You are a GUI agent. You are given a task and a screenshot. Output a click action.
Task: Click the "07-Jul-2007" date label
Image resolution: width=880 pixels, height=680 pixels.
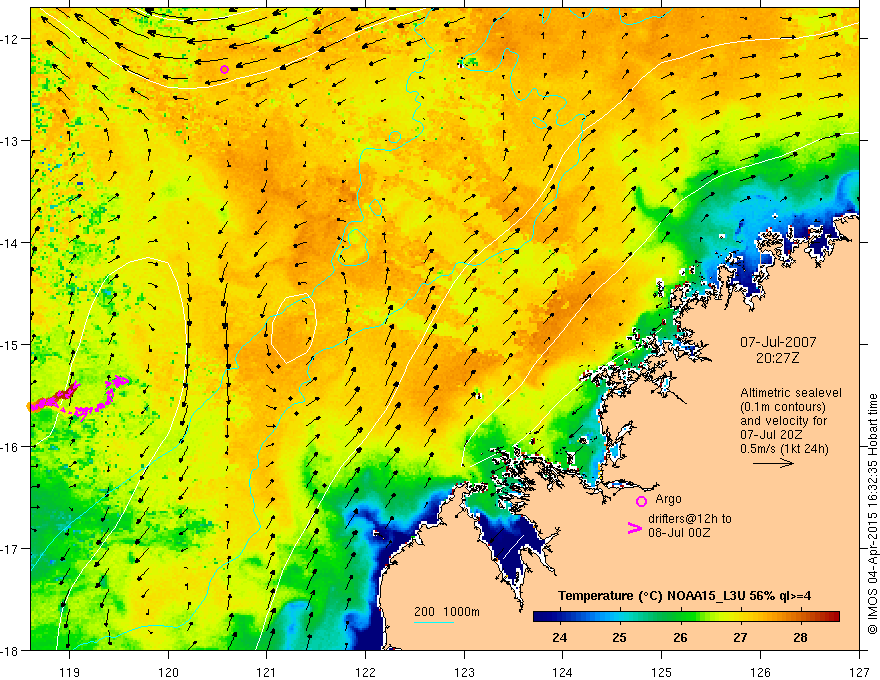778,342
